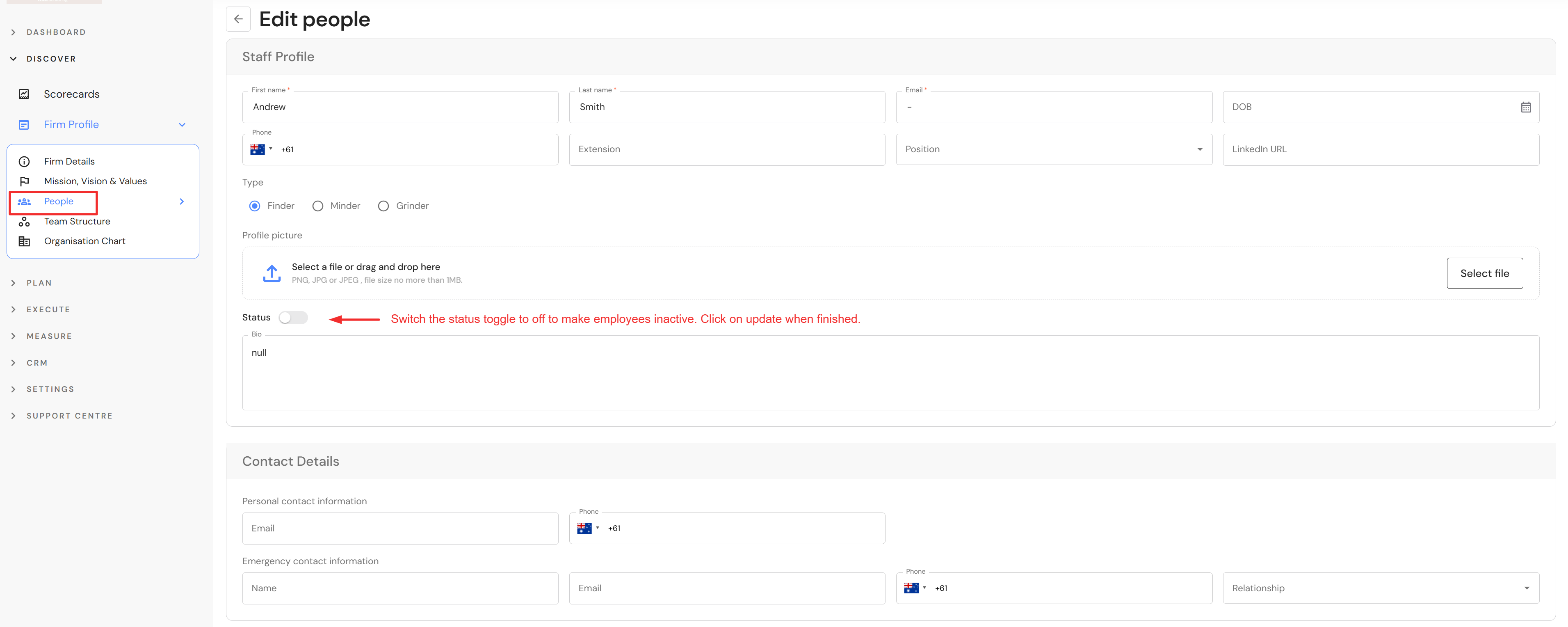The image size is (1568, 627).
Task: Click the Mission, Vision & Values flag icon
Action: pos(24,181)
